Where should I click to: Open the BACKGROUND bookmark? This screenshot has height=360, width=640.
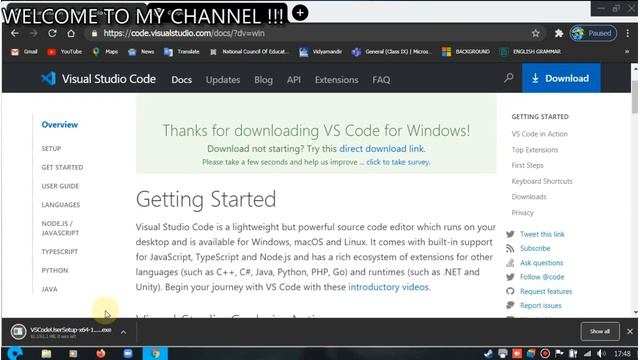click(x=466, y=52)
